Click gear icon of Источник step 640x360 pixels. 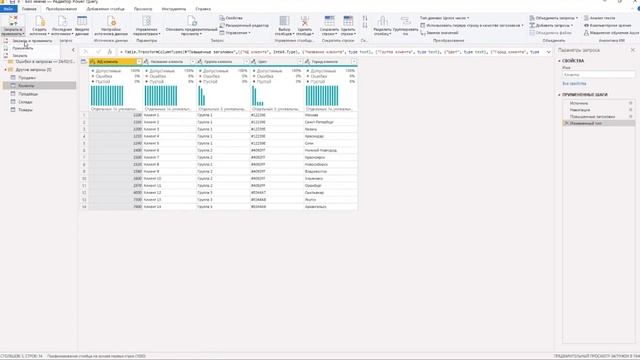630,103
